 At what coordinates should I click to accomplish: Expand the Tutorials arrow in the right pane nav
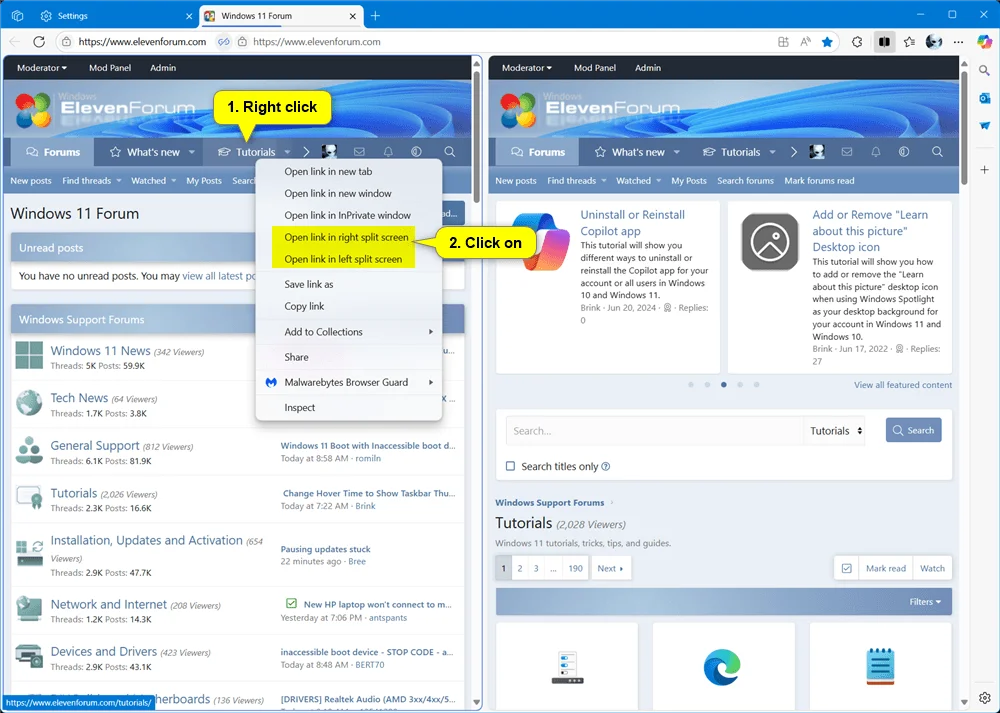772,152
